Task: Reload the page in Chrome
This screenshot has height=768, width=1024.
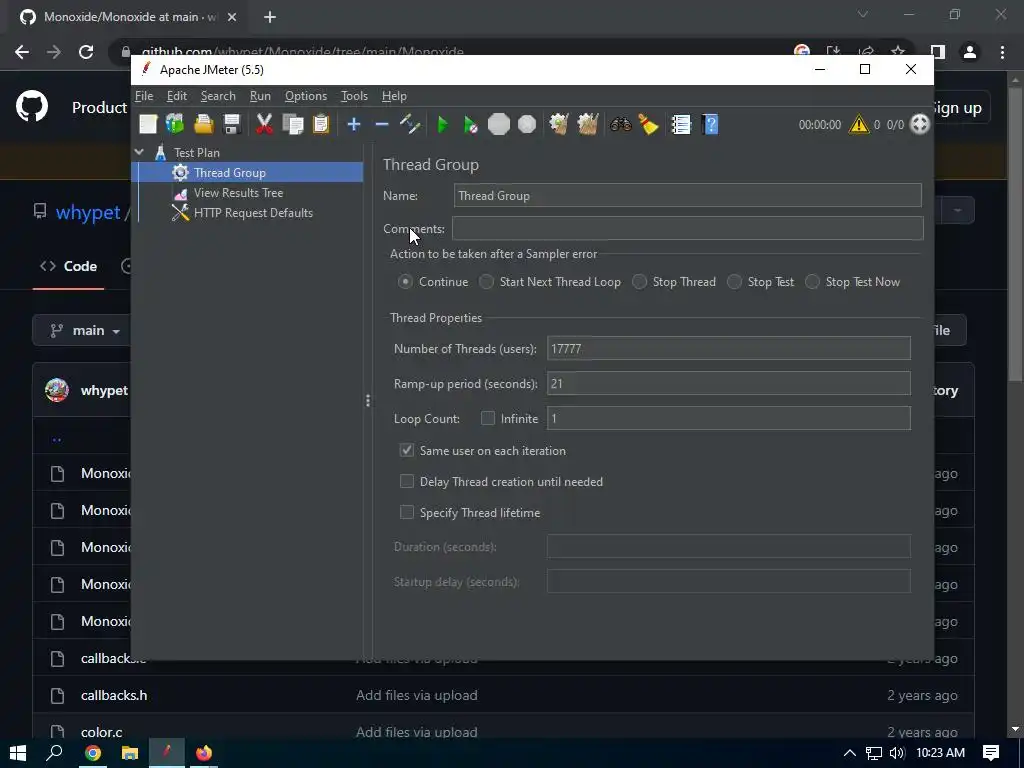Action: (x=86, y=52)
